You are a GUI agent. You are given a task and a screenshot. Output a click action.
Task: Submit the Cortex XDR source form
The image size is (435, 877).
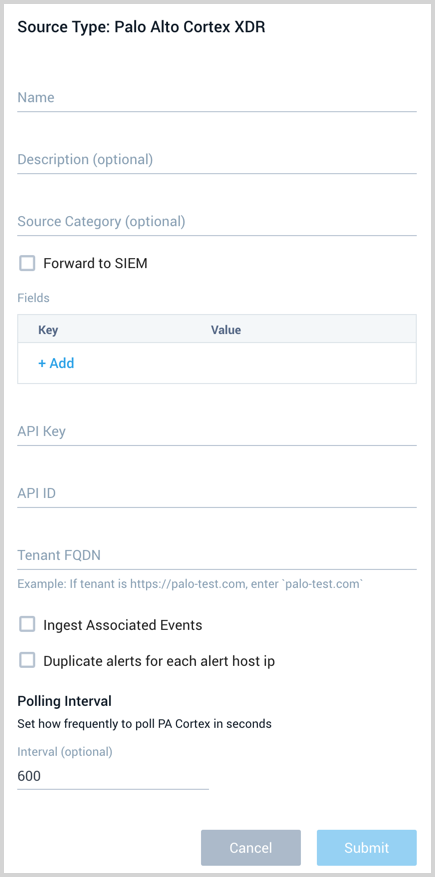(x=367, y=847)
